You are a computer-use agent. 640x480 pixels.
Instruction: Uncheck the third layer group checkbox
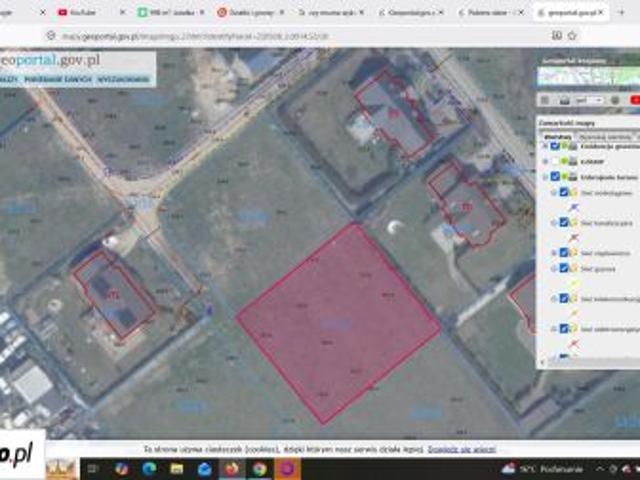tap(554, 177)
